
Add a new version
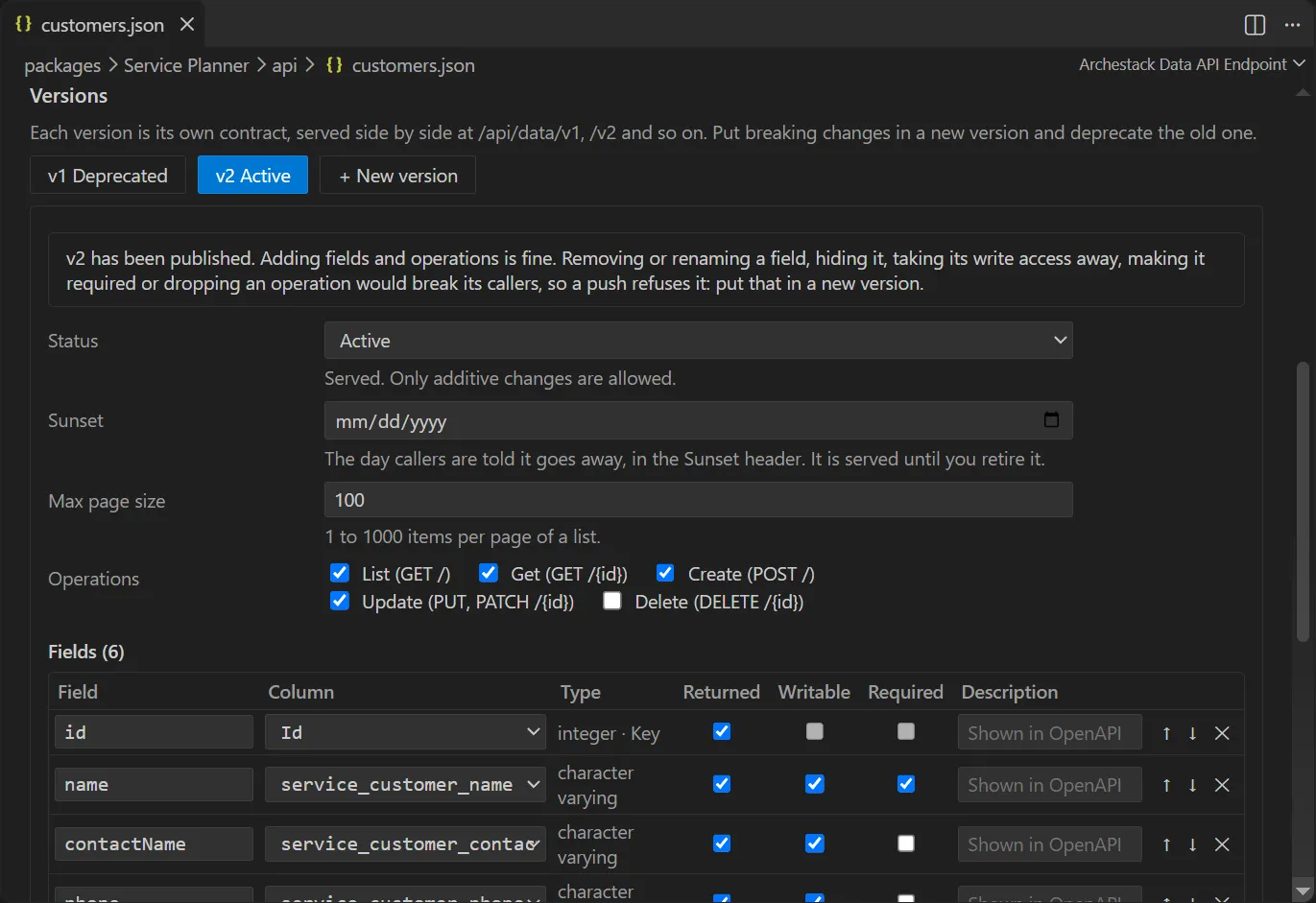coord(398,176)
